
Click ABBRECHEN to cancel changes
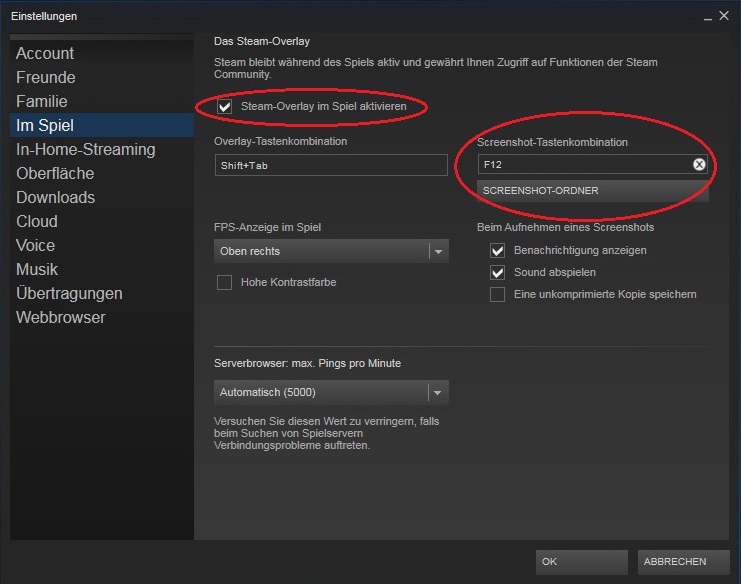(x=683, y=562)
